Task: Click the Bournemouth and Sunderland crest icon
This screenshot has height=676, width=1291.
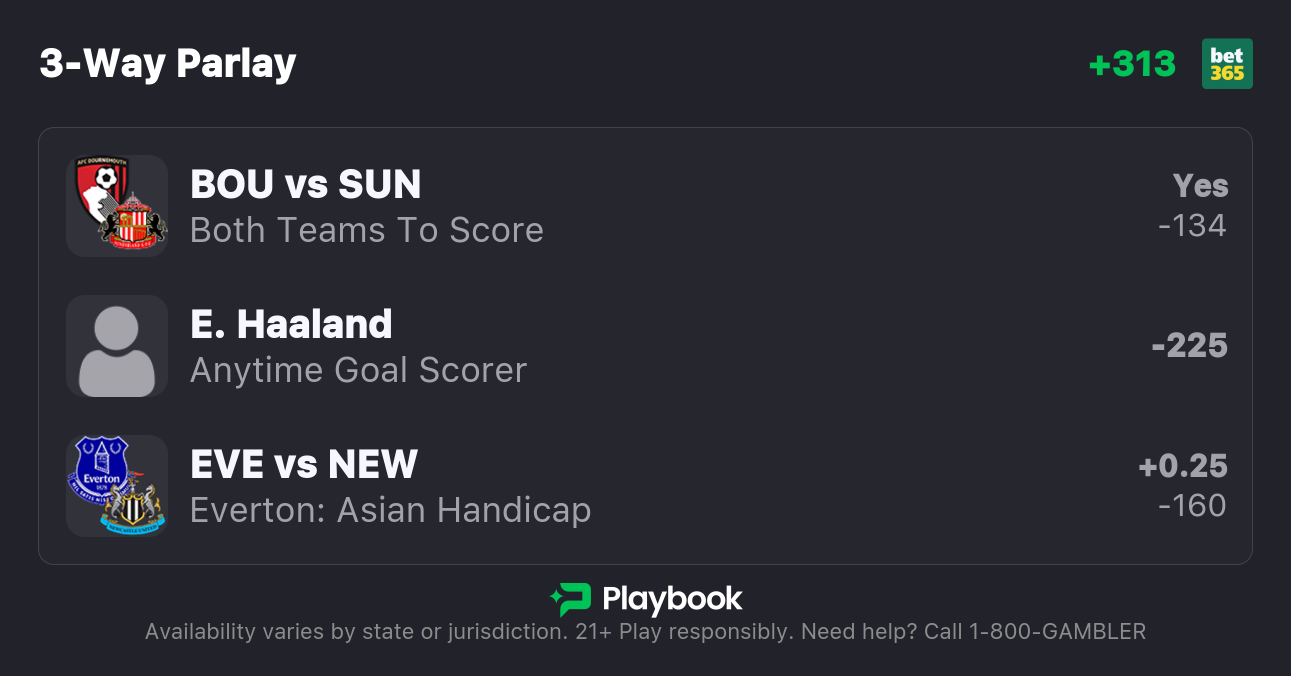Action: [117, 206]
